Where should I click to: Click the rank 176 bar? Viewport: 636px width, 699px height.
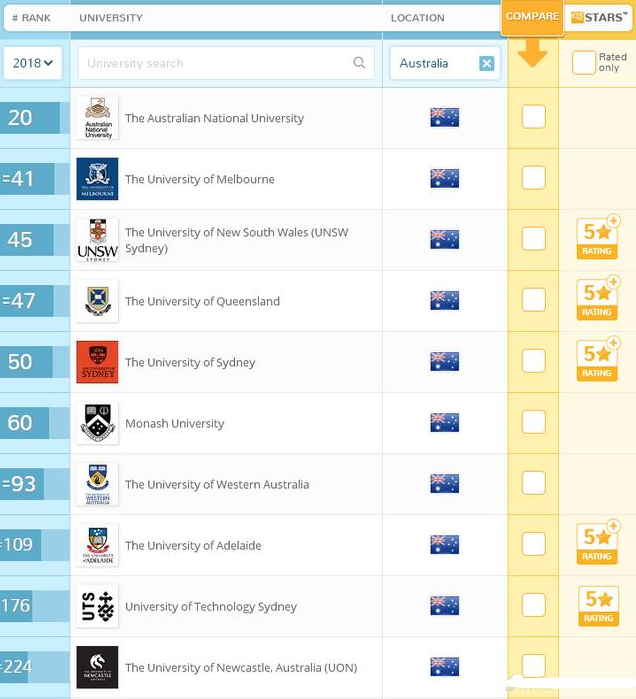[16, 606]
